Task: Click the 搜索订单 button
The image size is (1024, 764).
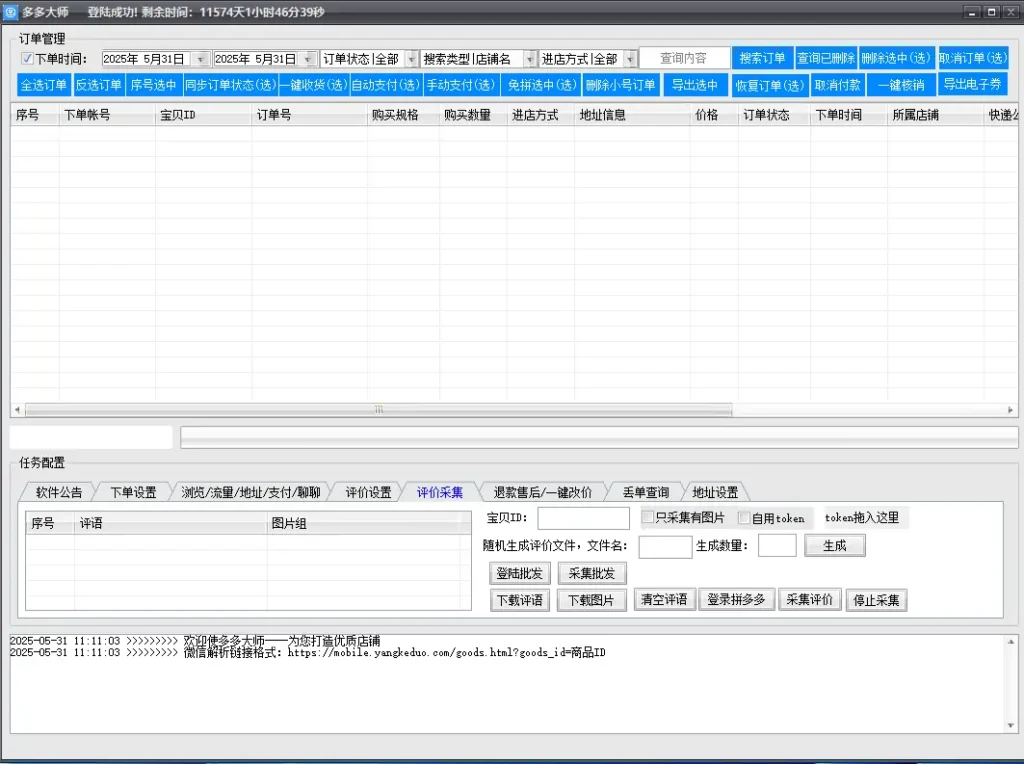Action: pyautogui.click(x=762, y=58)
